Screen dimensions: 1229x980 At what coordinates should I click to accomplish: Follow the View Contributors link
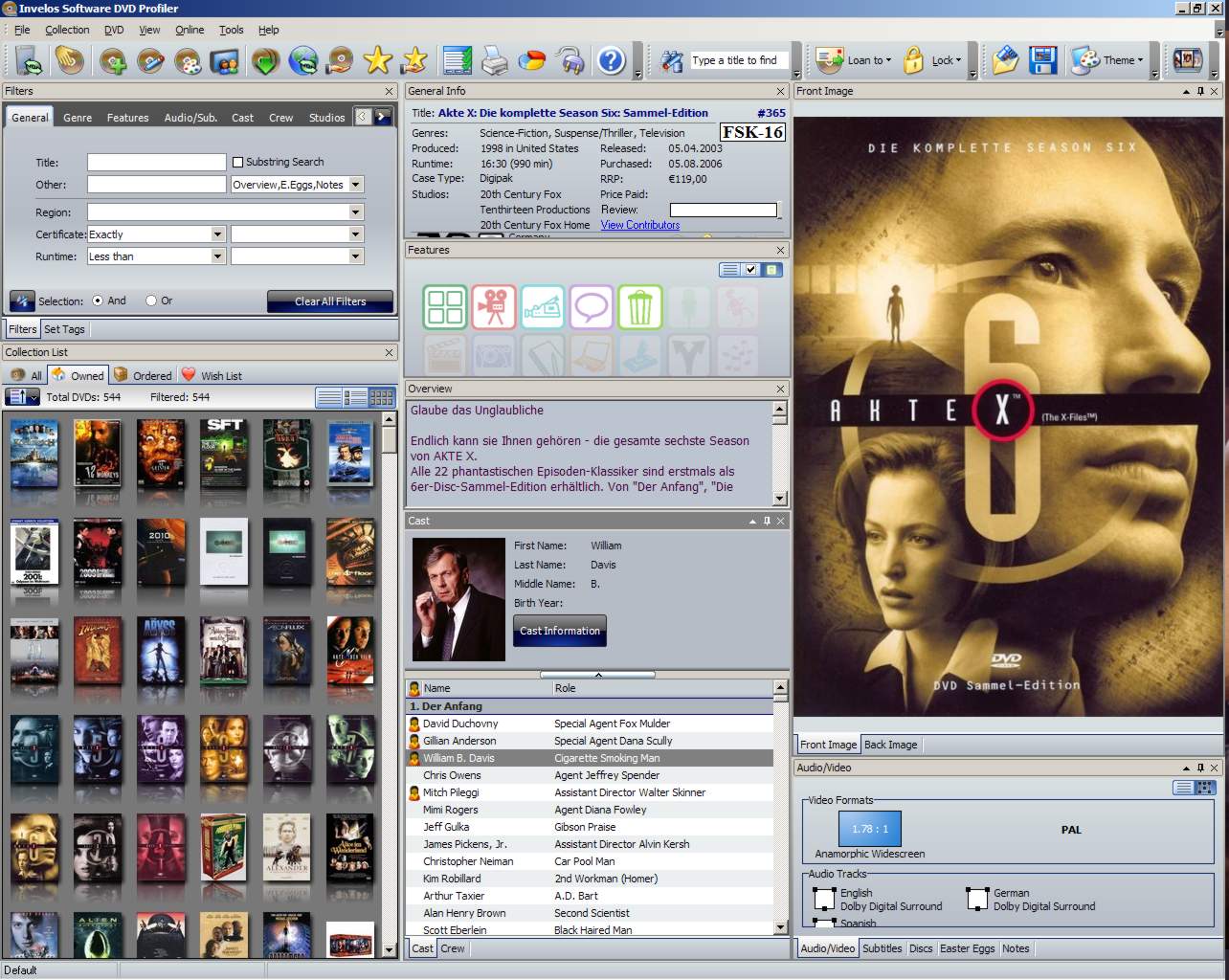pyautogui.click(x=639, y=225)
